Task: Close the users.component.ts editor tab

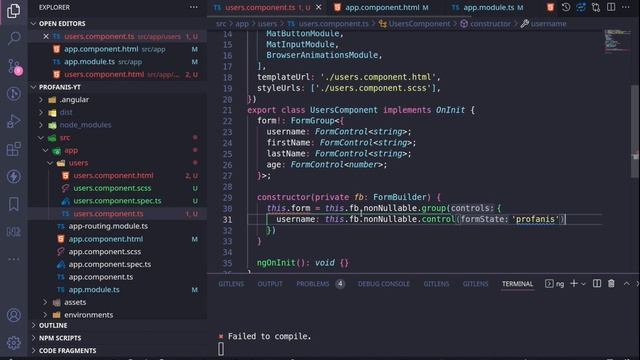Action: tap(319, 7)
